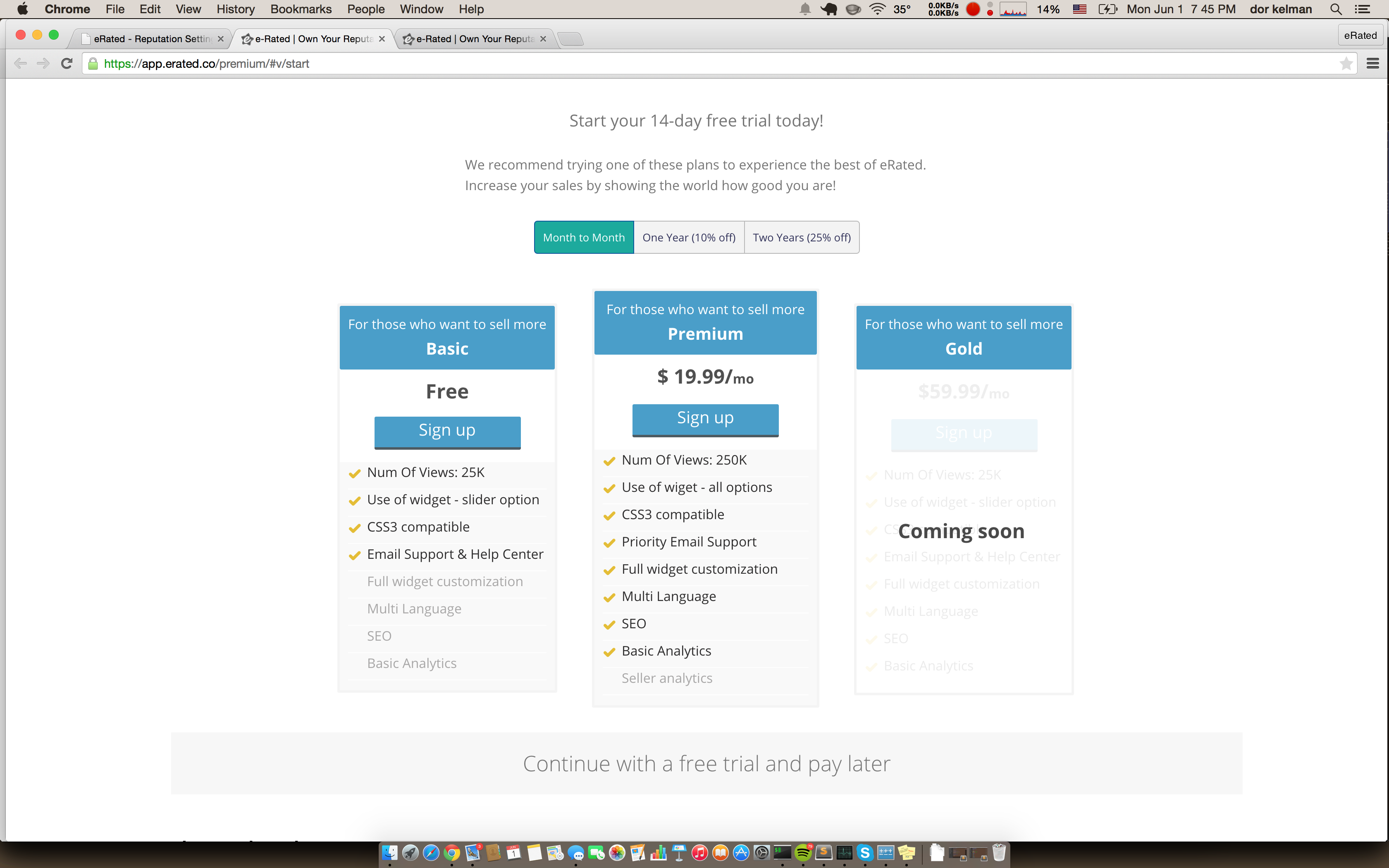
Task: Open the Trash in the dock
Action: point(999,852)
